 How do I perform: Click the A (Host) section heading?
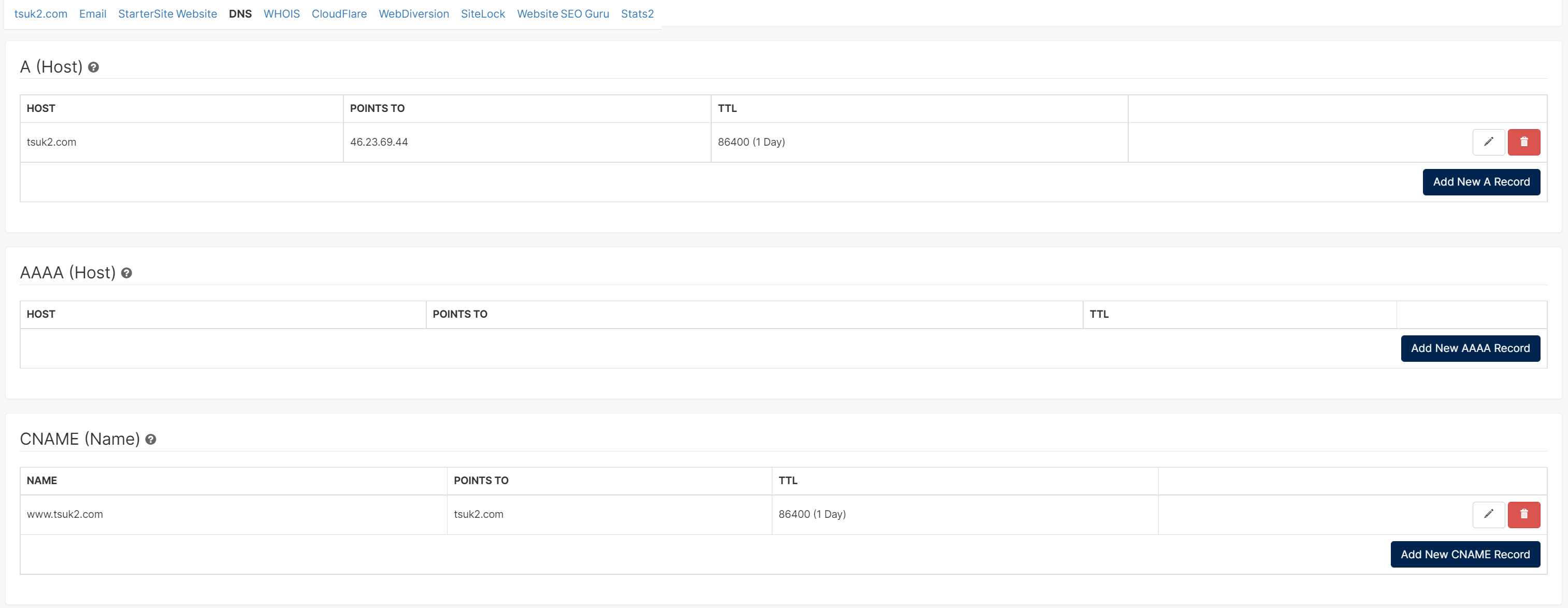(51, 67)
